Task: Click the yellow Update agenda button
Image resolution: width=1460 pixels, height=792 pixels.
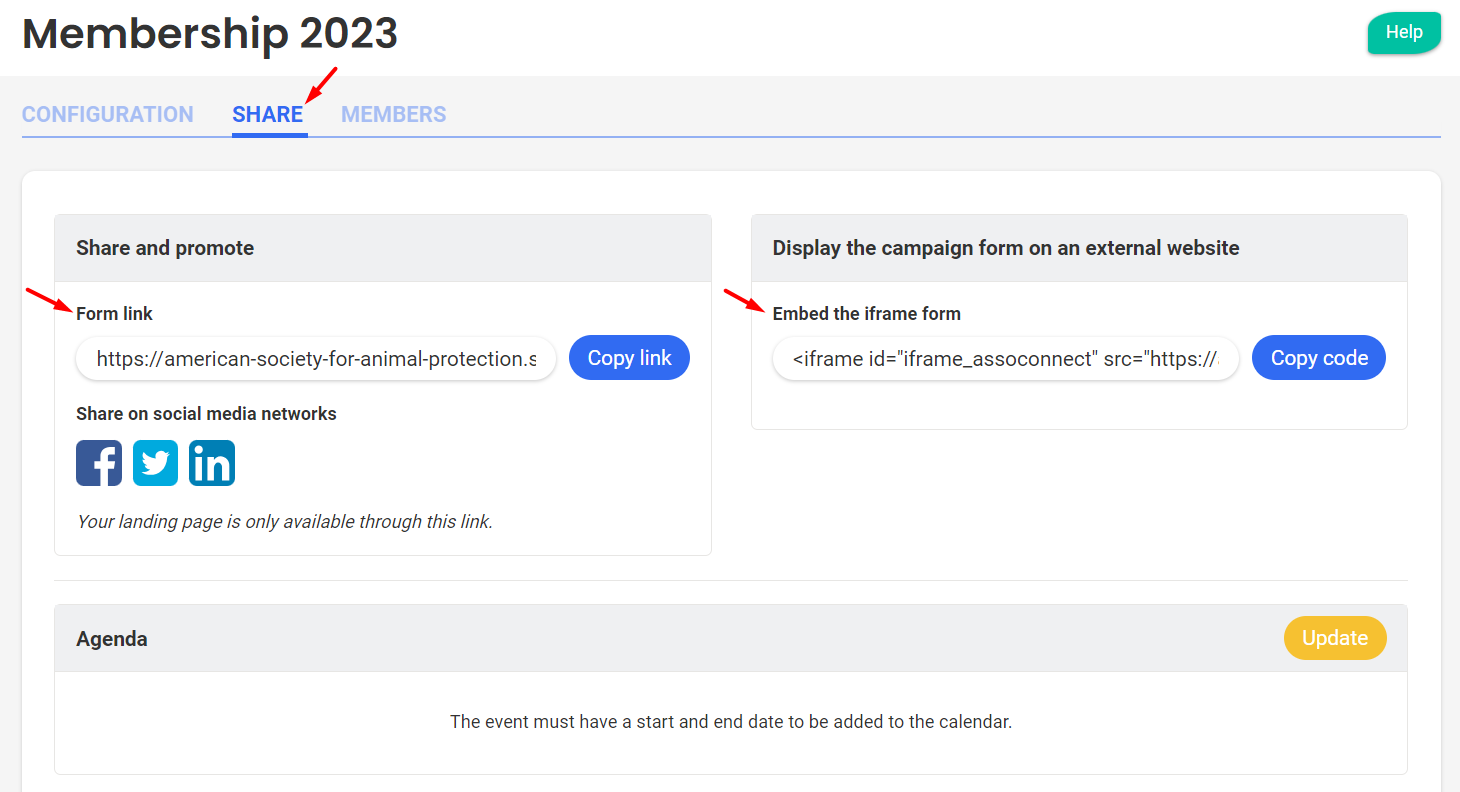Action: (x=1334, y=638)
